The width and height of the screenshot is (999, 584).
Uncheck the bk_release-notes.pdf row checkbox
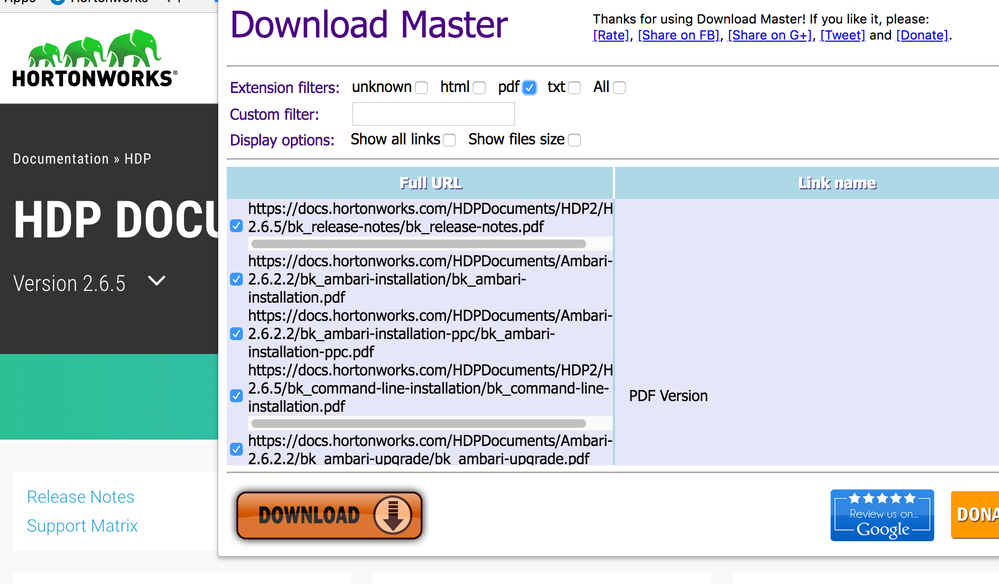click(236, 226)
